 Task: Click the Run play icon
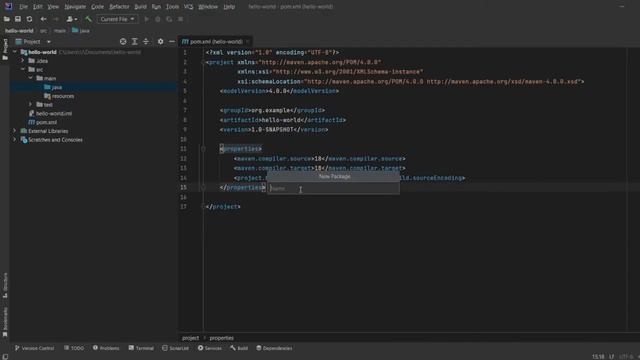pos(147,19)
